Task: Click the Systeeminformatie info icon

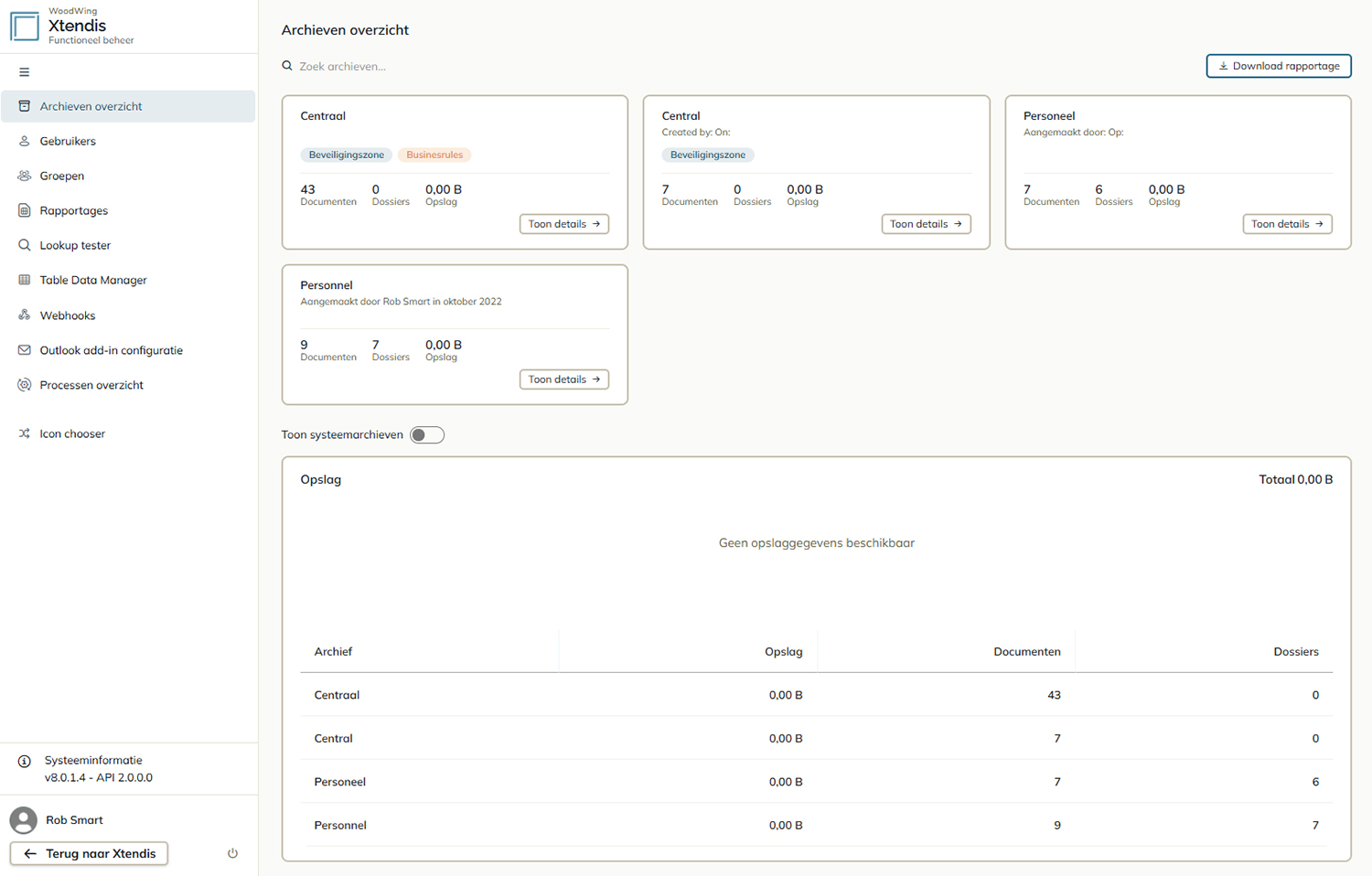Action: pyautogui.click(x=25, y=761)
